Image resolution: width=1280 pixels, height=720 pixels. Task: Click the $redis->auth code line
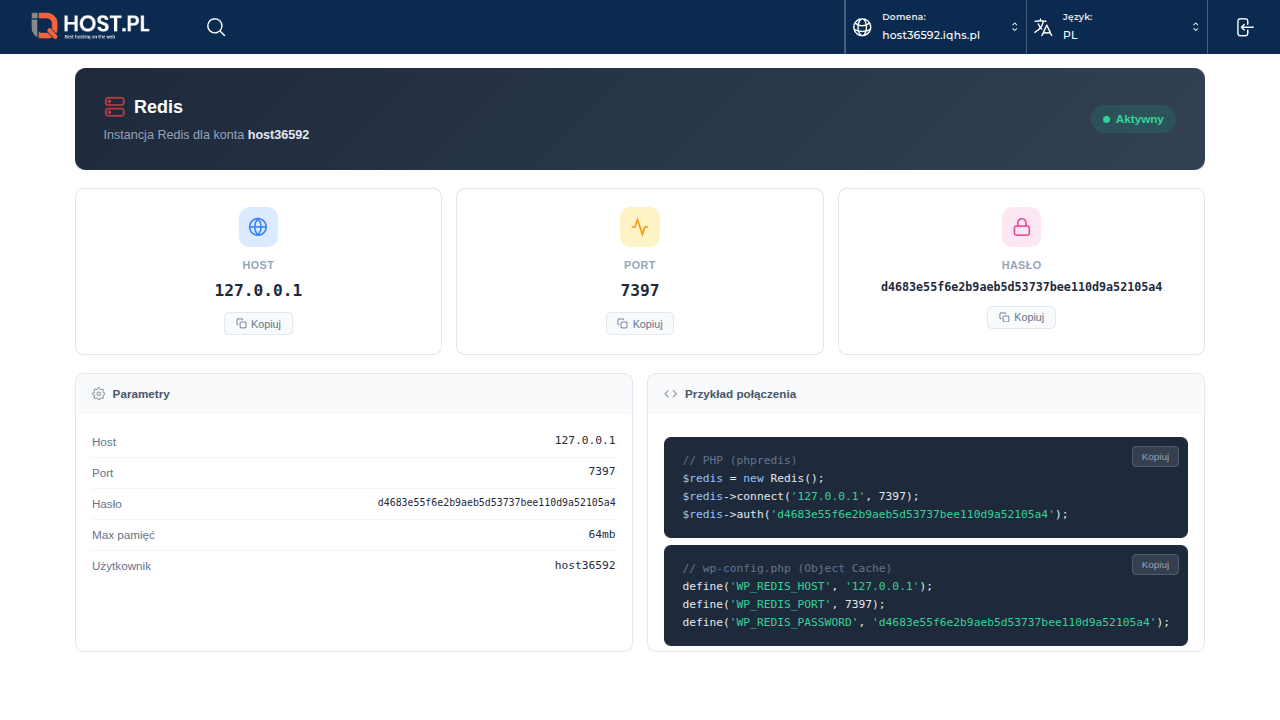click(x=876, y=514)
